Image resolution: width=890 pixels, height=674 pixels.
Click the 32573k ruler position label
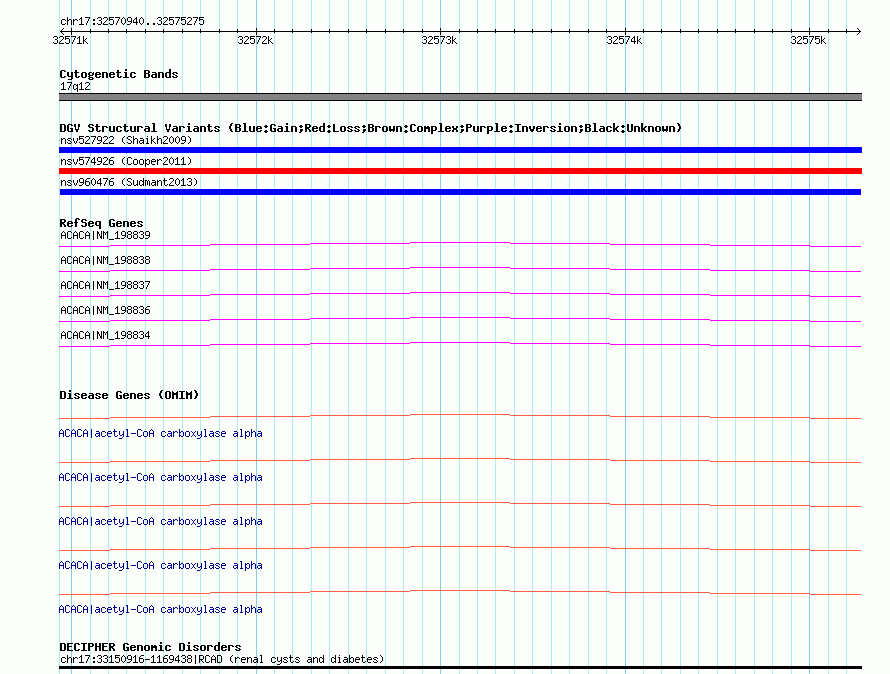439,40
